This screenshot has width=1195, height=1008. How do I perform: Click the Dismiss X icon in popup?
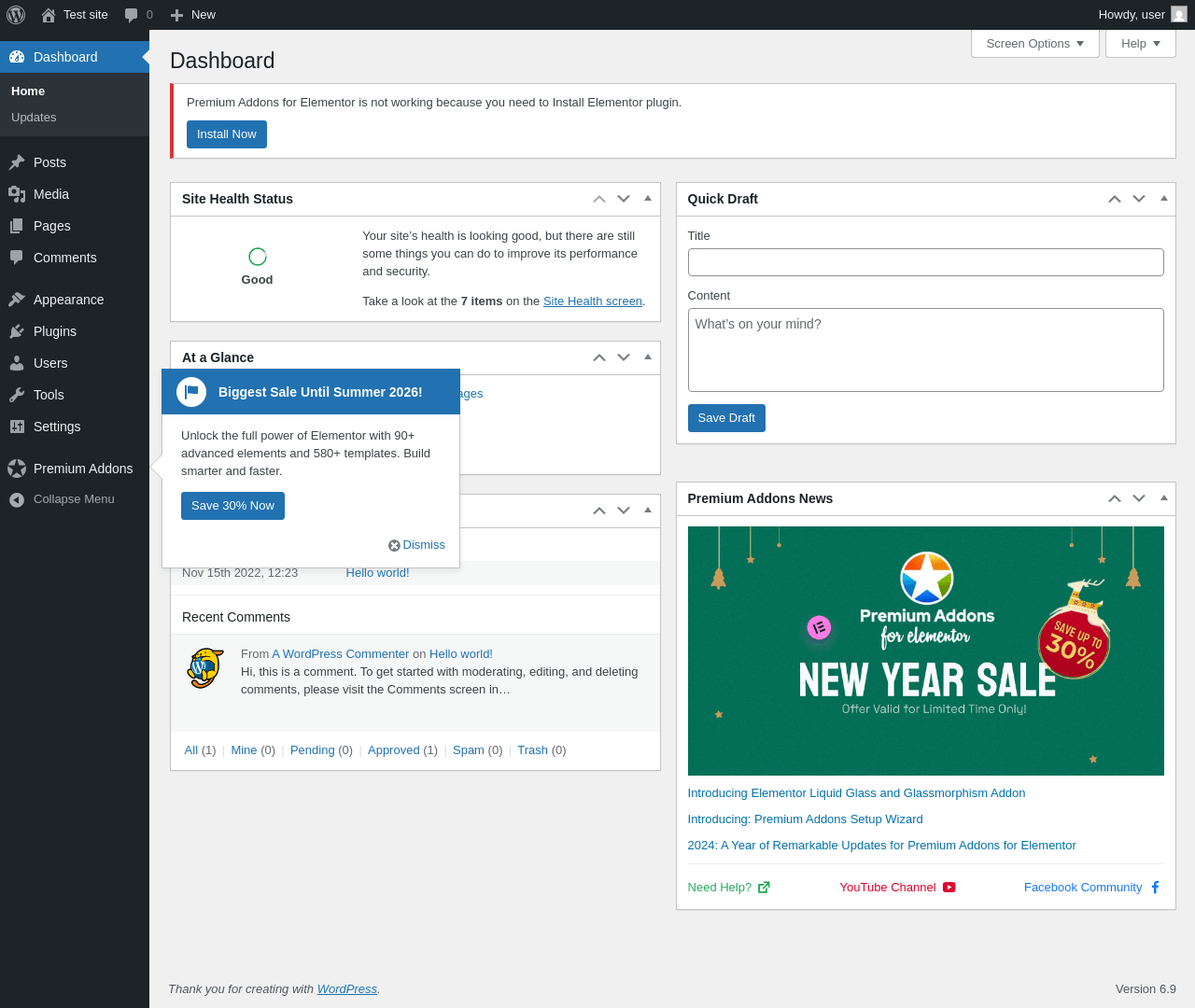click(394, 545)
